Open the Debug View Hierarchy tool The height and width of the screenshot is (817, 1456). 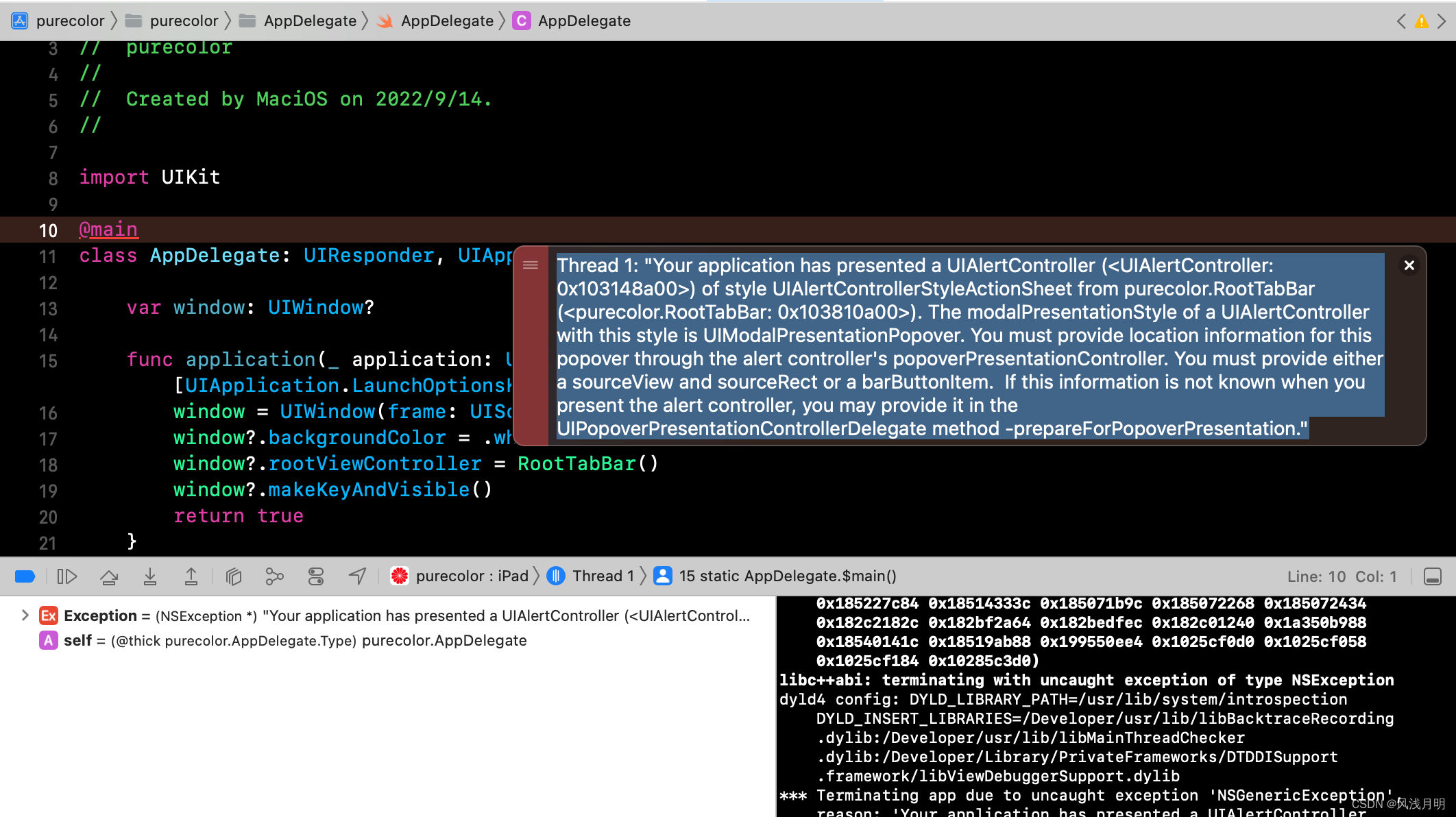click(233, 576)
